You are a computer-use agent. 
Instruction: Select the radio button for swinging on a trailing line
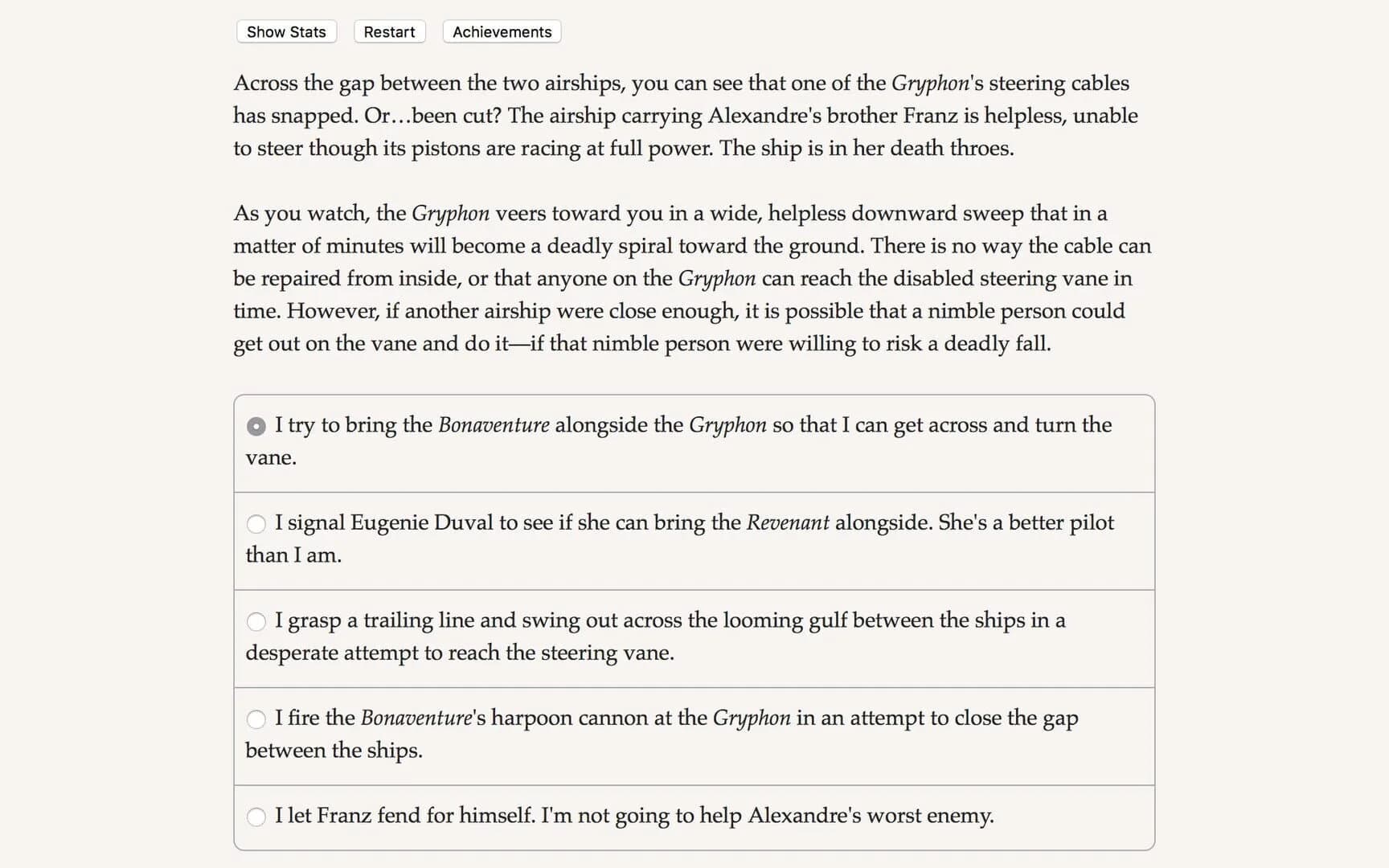[256, 621]
